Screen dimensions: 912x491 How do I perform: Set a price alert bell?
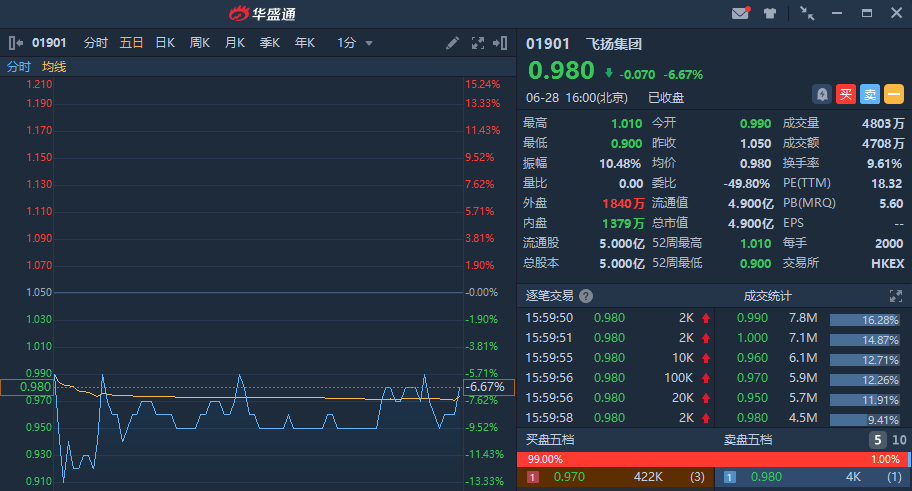(x=822, y=94)
